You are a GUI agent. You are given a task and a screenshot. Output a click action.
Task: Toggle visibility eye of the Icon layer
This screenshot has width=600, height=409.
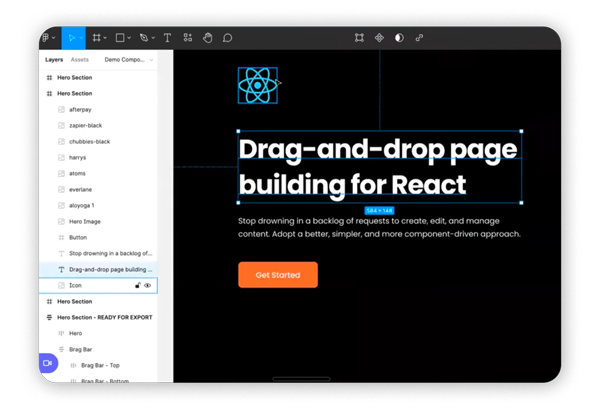coord(147,285)
